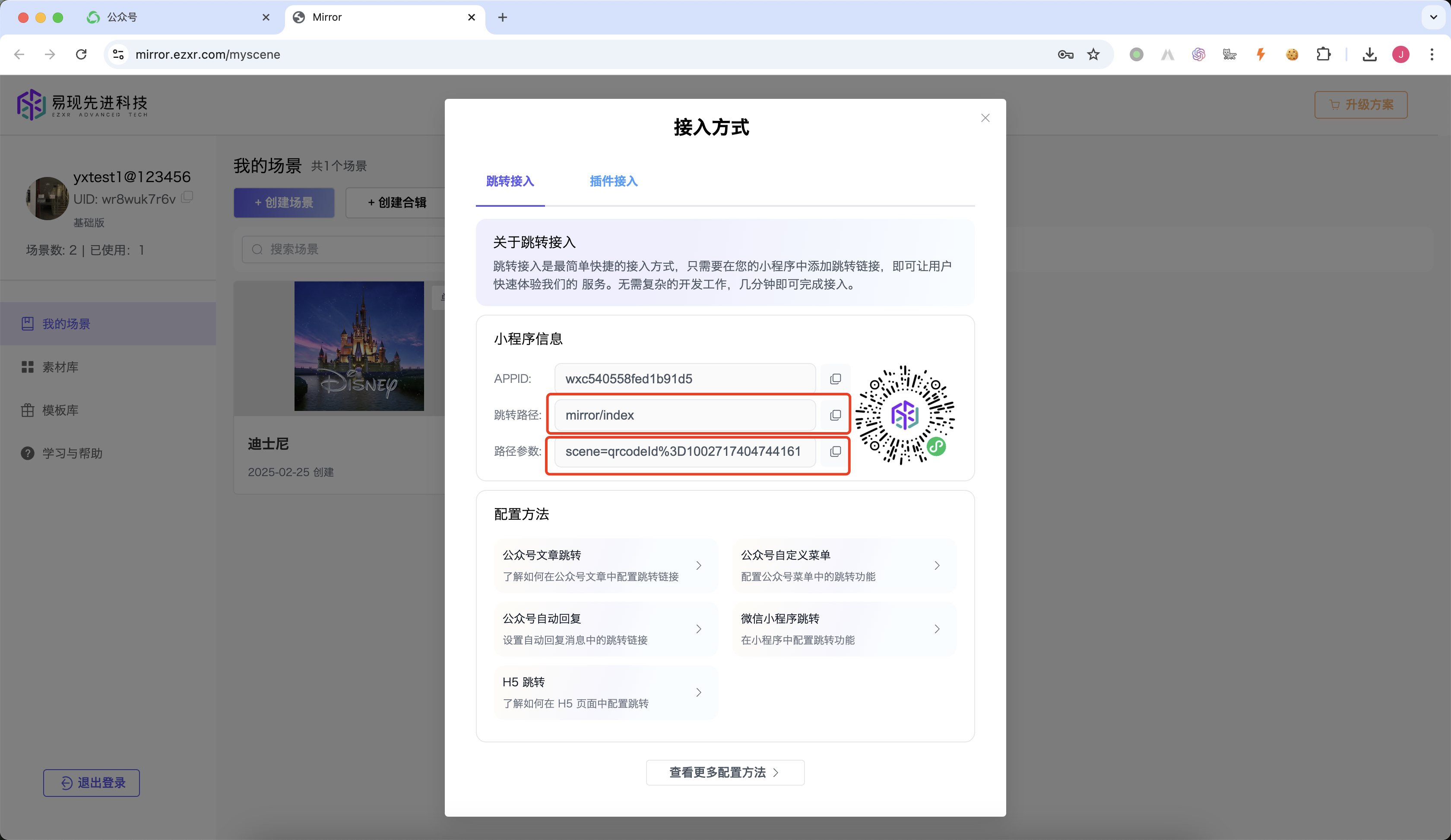Click the lightning bolt extension icon

(1261, 54)
